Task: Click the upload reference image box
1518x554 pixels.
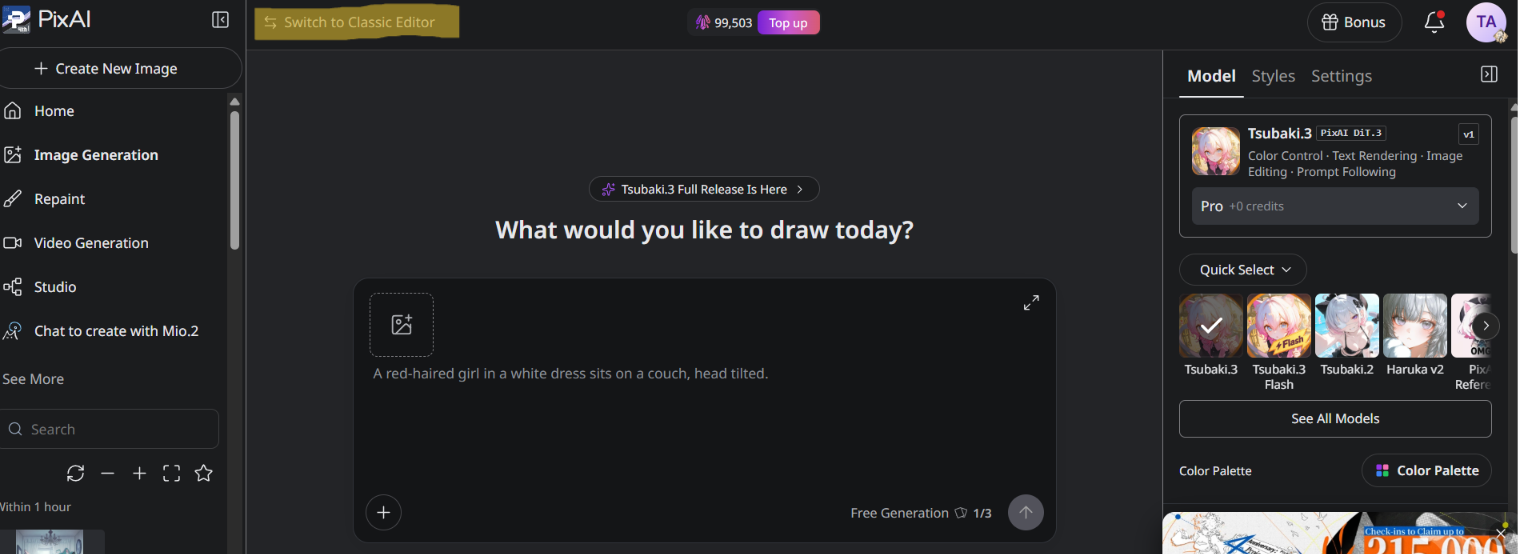Action: click(401, 325)
